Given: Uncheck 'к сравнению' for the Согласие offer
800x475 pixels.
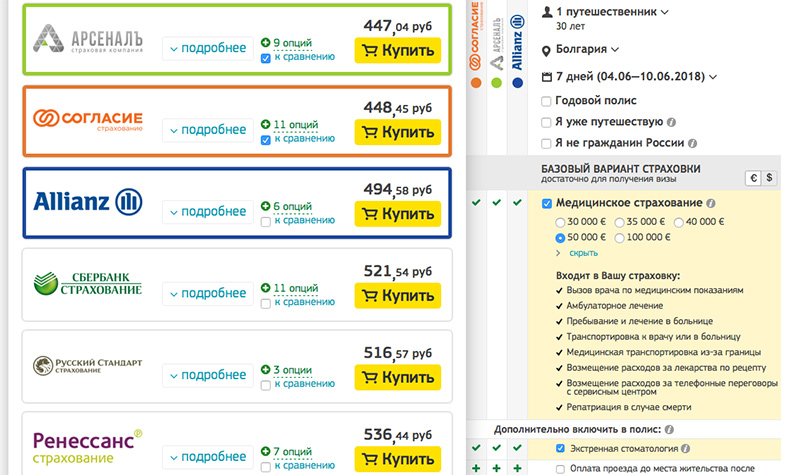Looking at the screenshot, I should [265, 140].
